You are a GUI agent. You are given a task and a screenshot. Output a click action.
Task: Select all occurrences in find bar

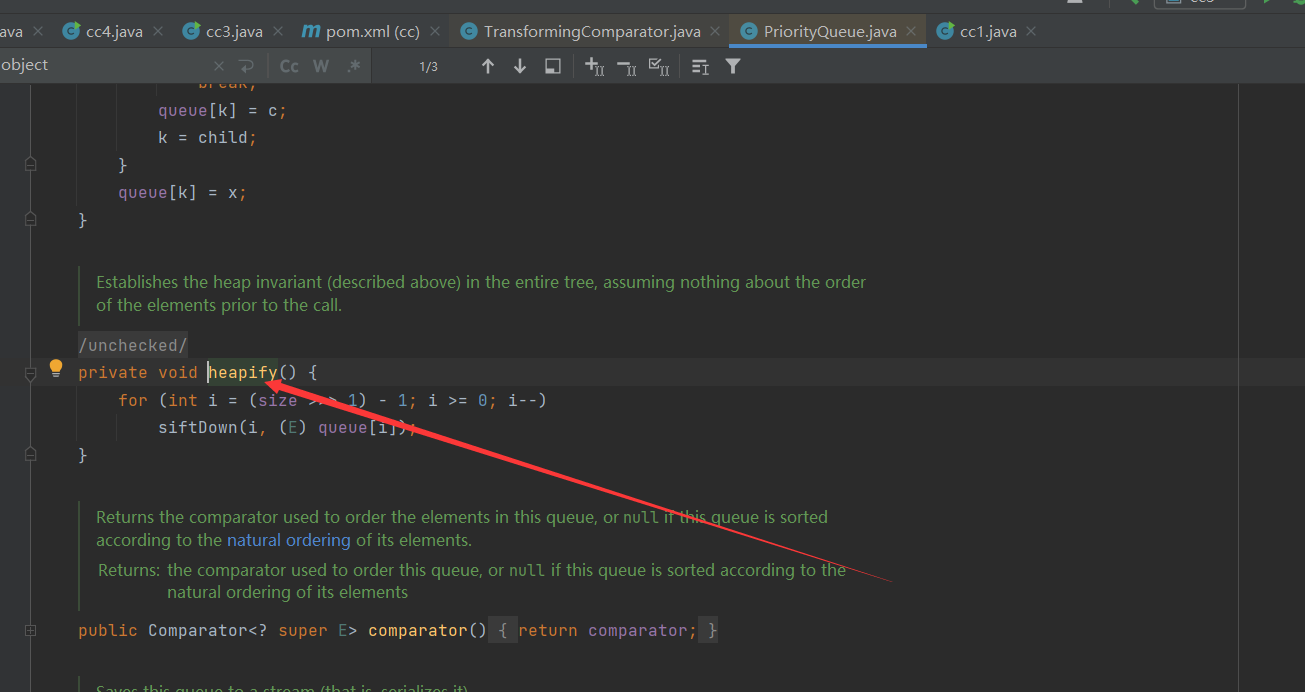coord(658,67)
